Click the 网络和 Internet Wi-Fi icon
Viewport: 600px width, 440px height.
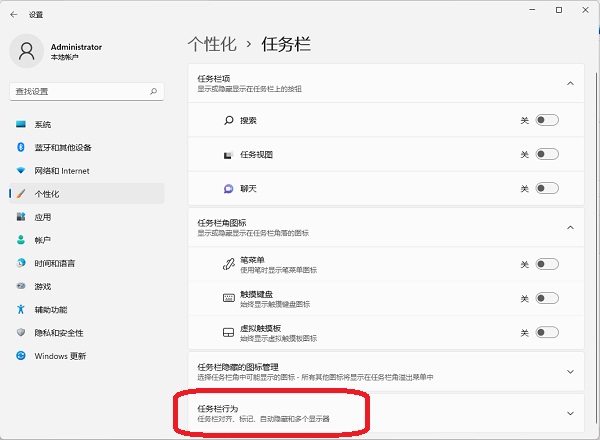point(21,170)
